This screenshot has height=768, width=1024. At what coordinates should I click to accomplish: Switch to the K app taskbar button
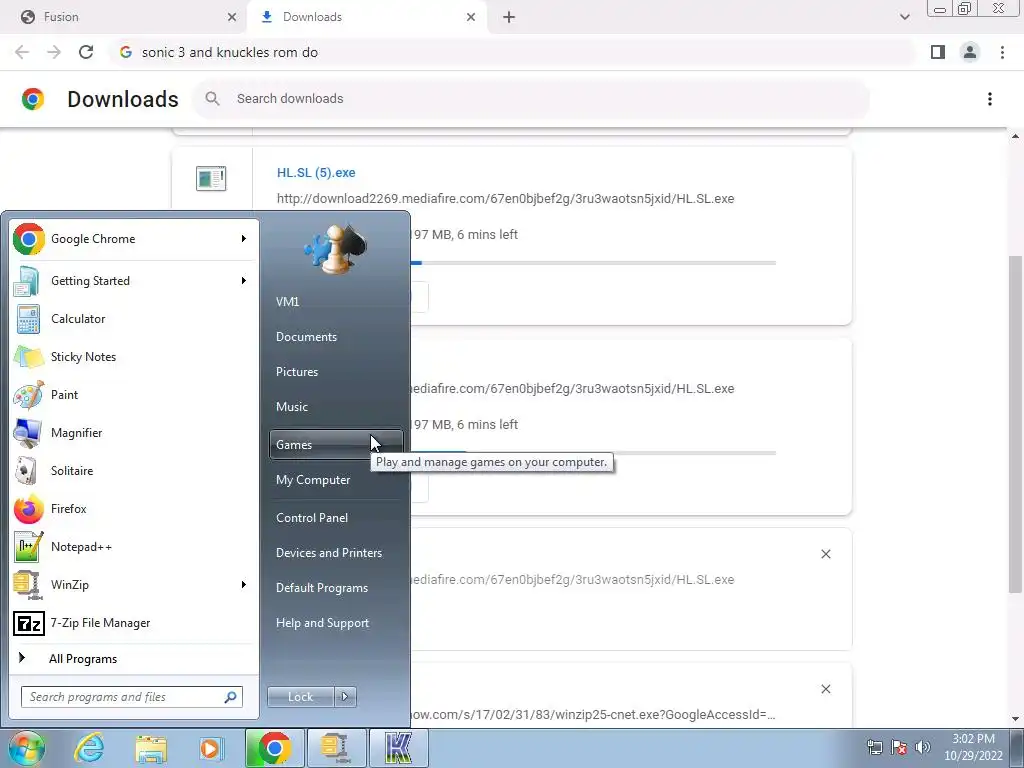(x=398, y=748)
